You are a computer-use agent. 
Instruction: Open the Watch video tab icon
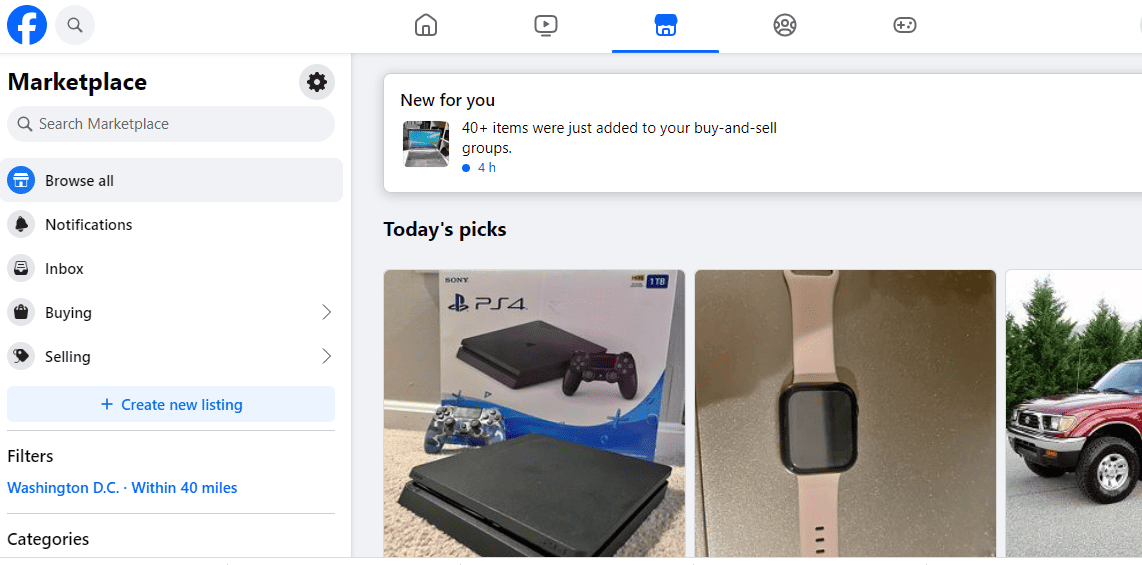coord(546,25)
